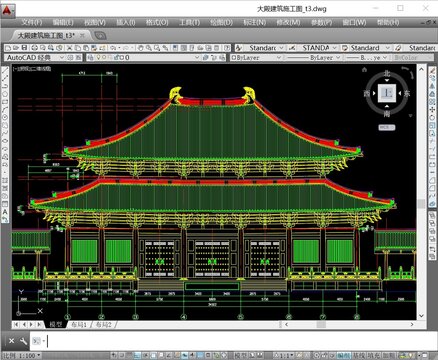Open the AutoCAD 经典 workspace dropdown
This screenshot has width=438, height=360.
click(x=34, y=58)
